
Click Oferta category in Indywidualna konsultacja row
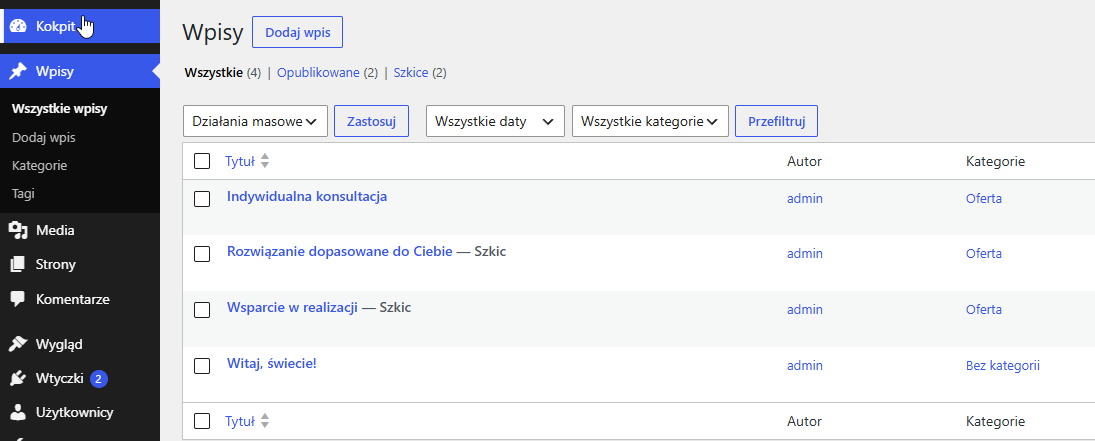[984, 198]
